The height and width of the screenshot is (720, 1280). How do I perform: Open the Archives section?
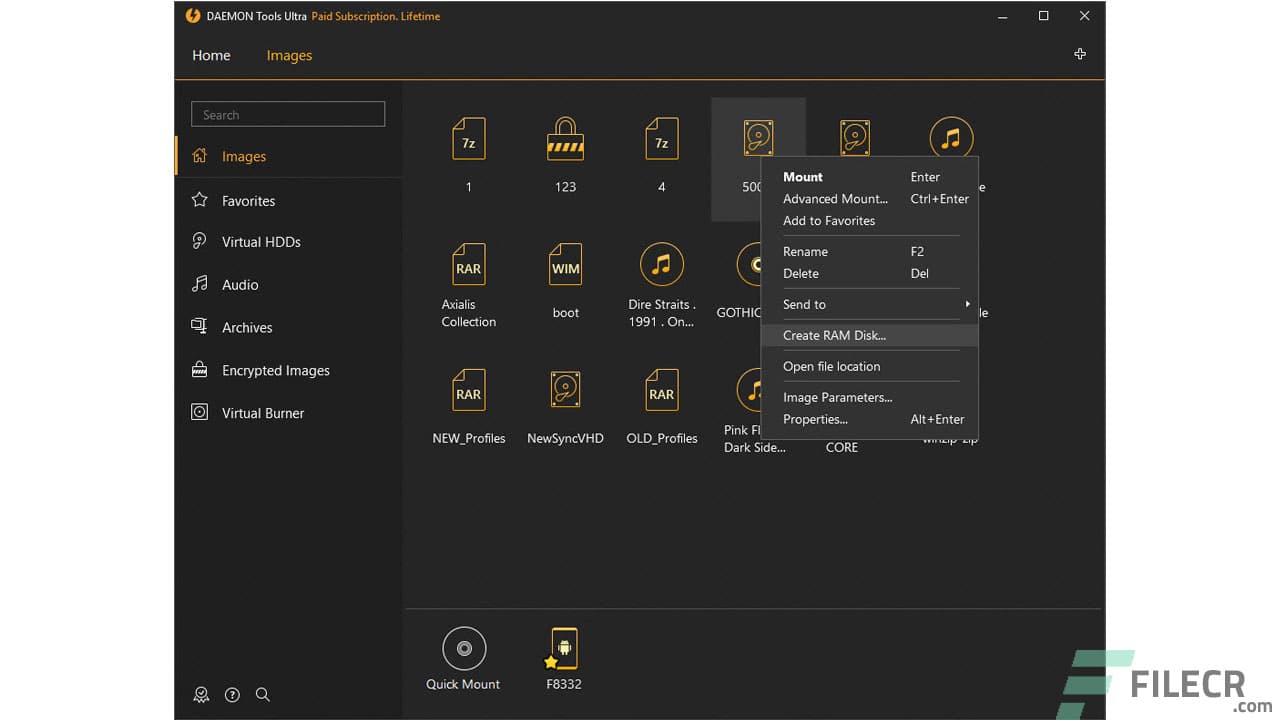[247, 327]
